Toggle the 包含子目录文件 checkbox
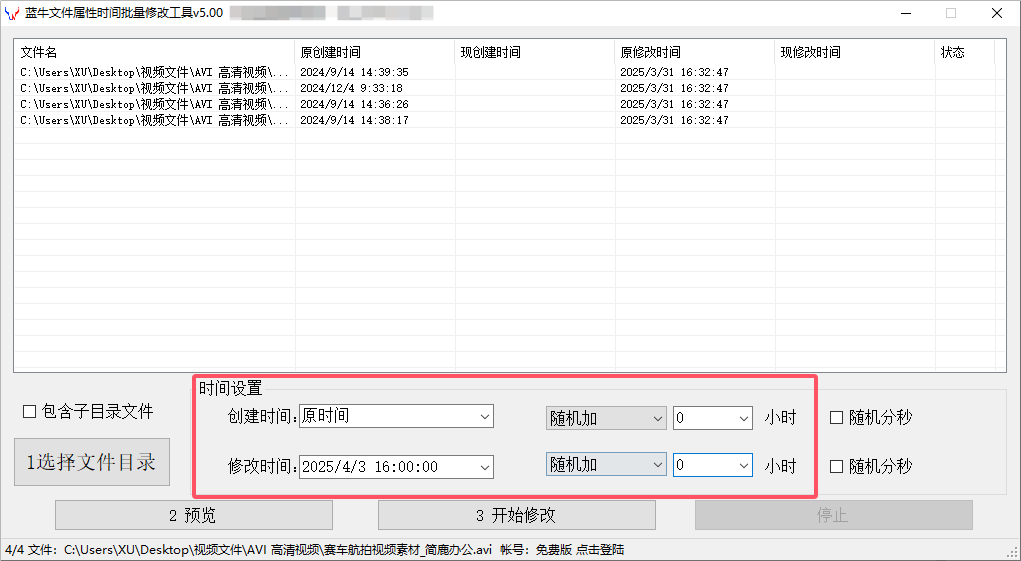The image size is (1021, 561). pyautogui.click(x=89, y=411)
